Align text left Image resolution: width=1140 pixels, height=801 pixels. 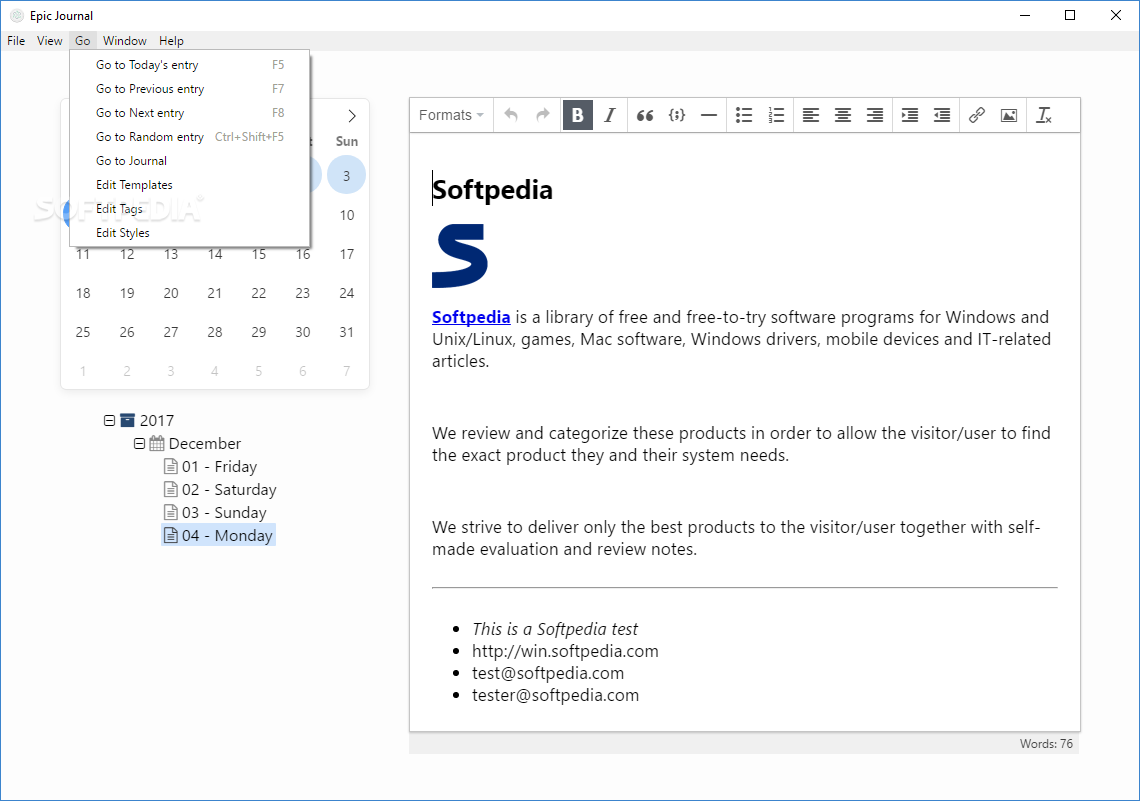point(811,115)
